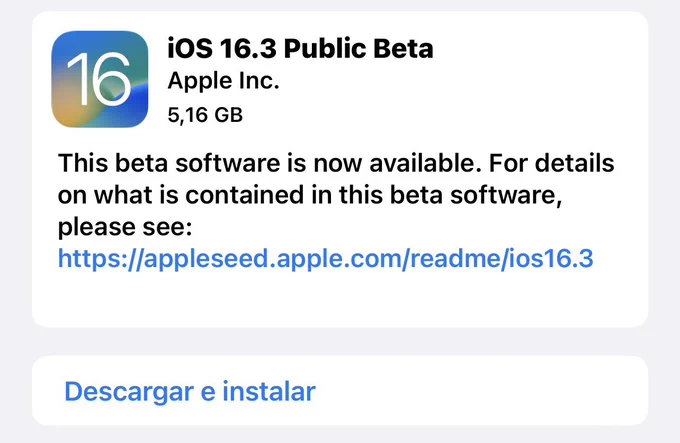Tap the 'please see:' text line

(x=125, y=227)
